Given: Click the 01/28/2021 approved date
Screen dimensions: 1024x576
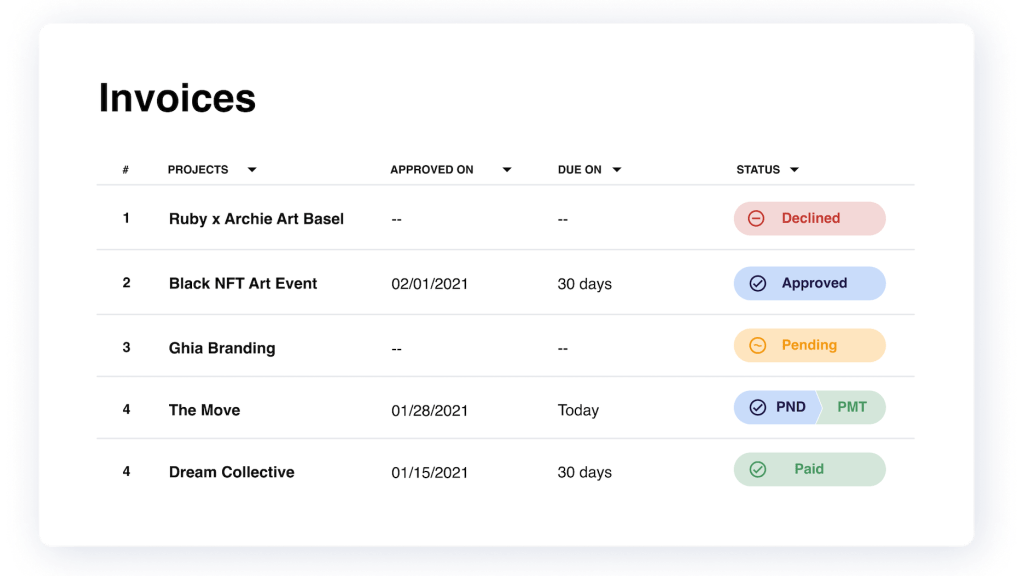Looking at the screenshot, I should [x=430, y=411].
